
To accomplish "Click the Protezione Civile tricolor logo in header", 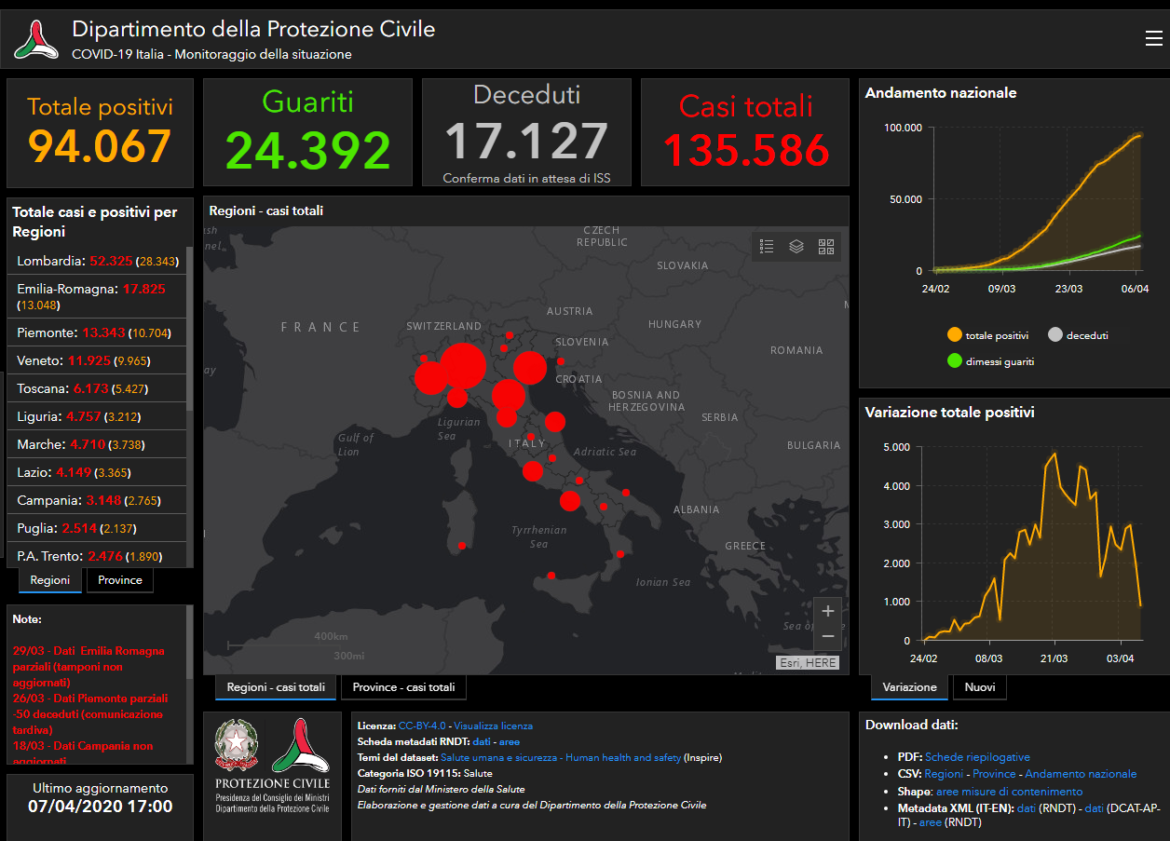I will [x=36, y=39].
